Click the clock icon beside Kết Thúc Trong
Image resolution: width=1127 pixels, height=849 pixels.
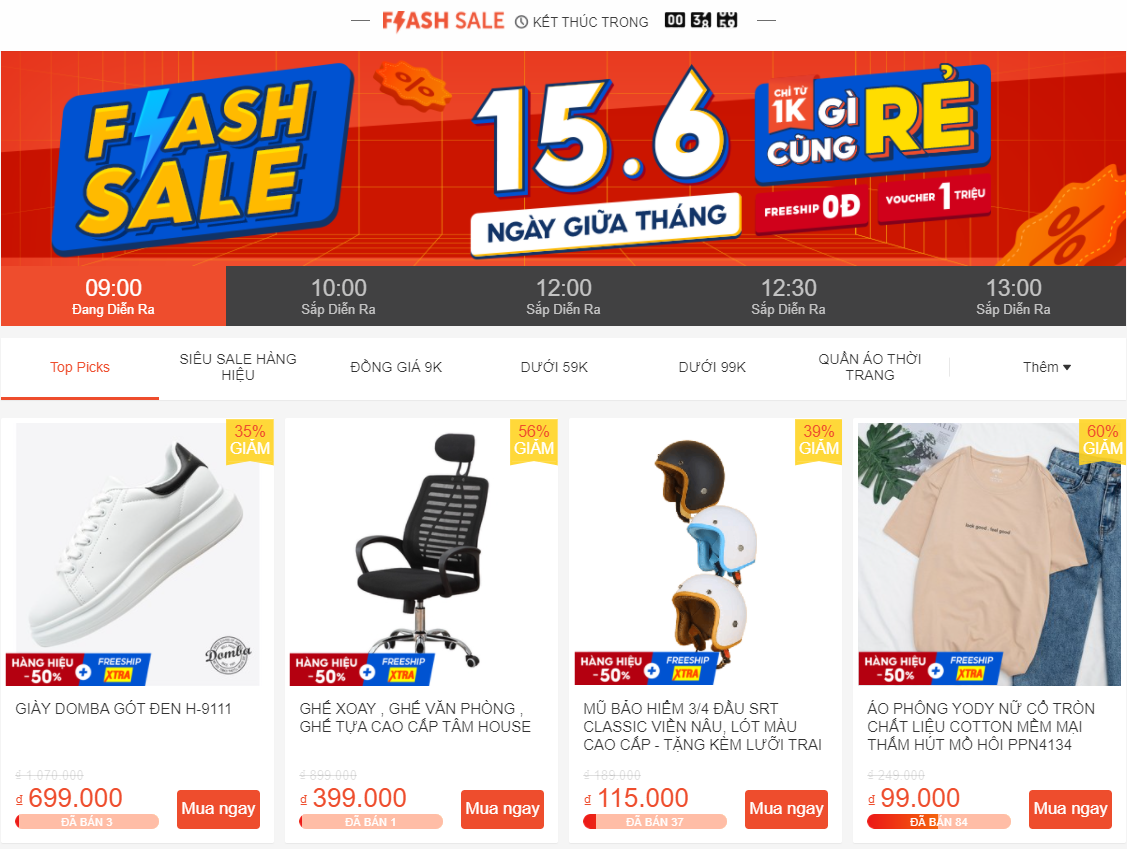pos(521,22)
